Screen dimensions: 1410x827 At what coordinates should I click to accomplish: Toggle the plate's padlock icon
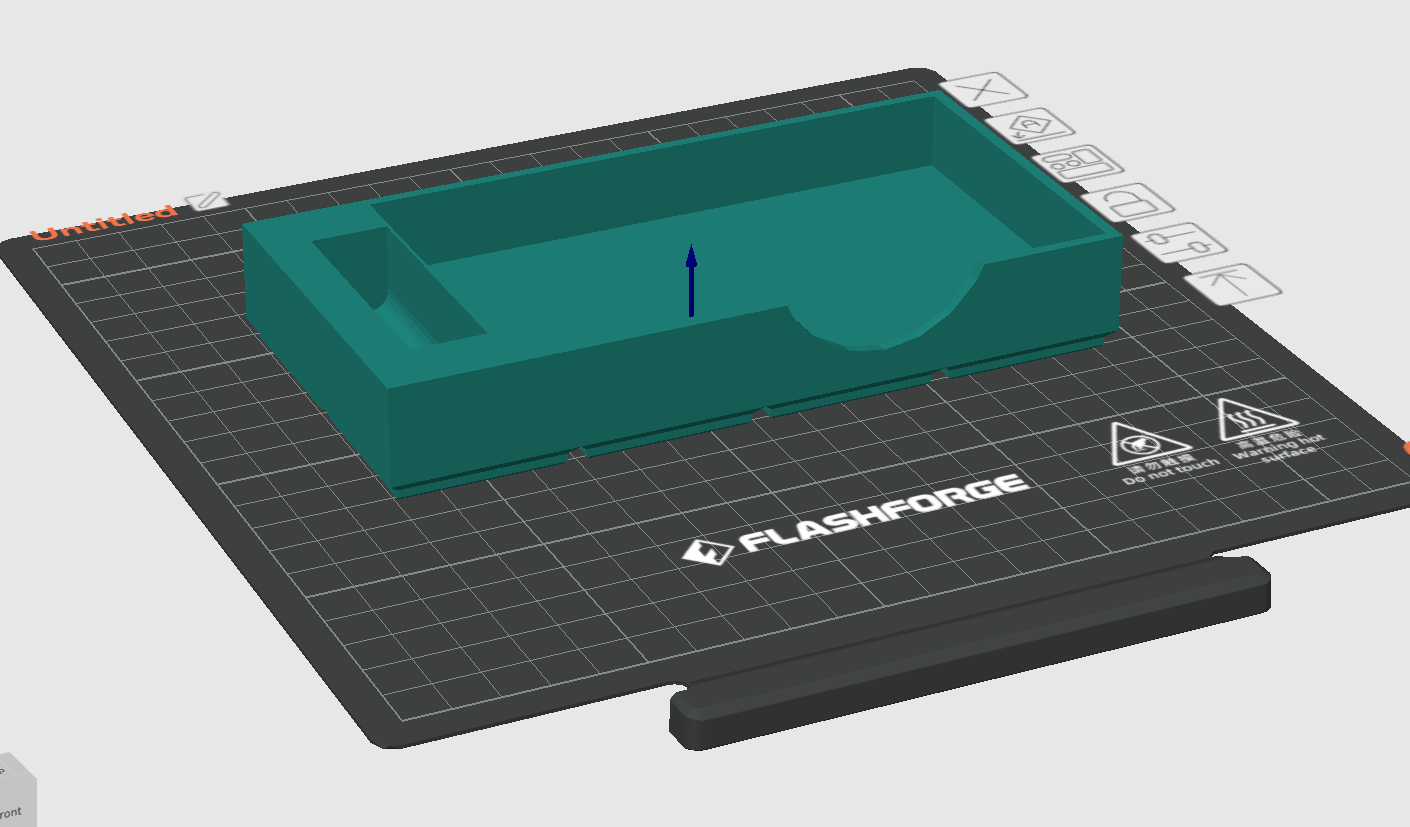(1128, 203)
